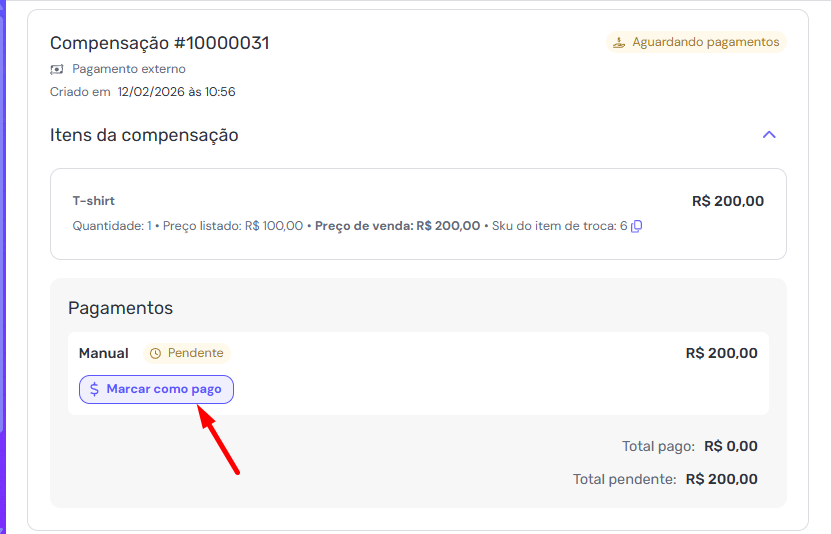Click the clock icon in Pendente badge
The image size is (831, 534).
click(155, 353)
